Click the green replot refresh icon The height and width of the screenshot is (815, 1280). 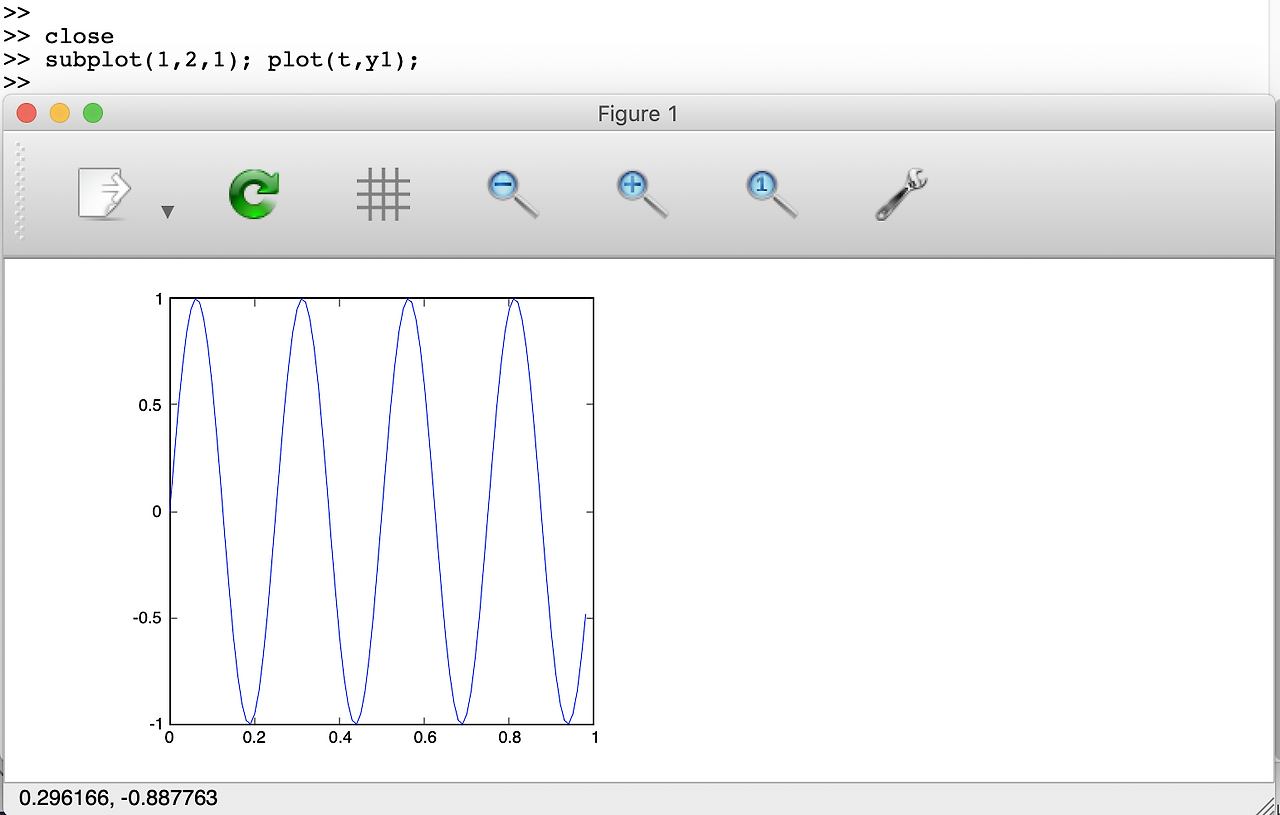pos(254,194)
